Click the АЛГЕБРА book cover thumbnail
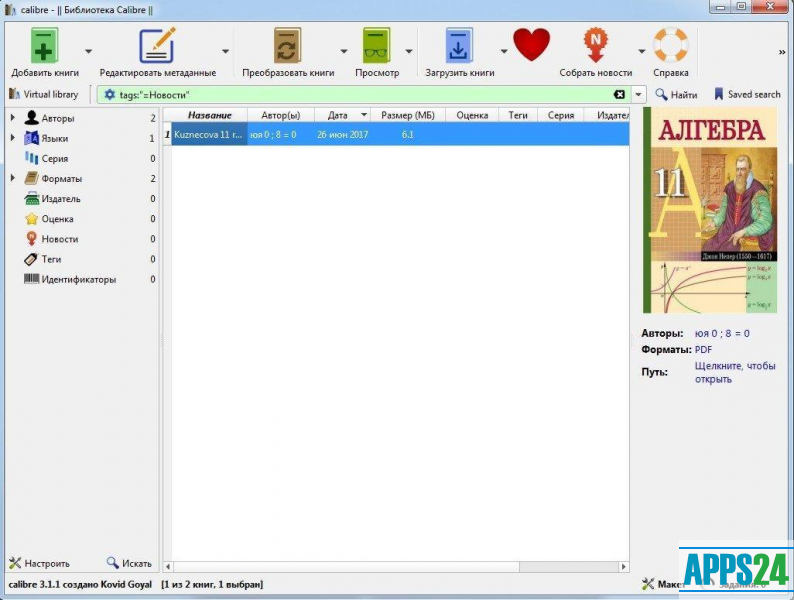 coord(710,210)
